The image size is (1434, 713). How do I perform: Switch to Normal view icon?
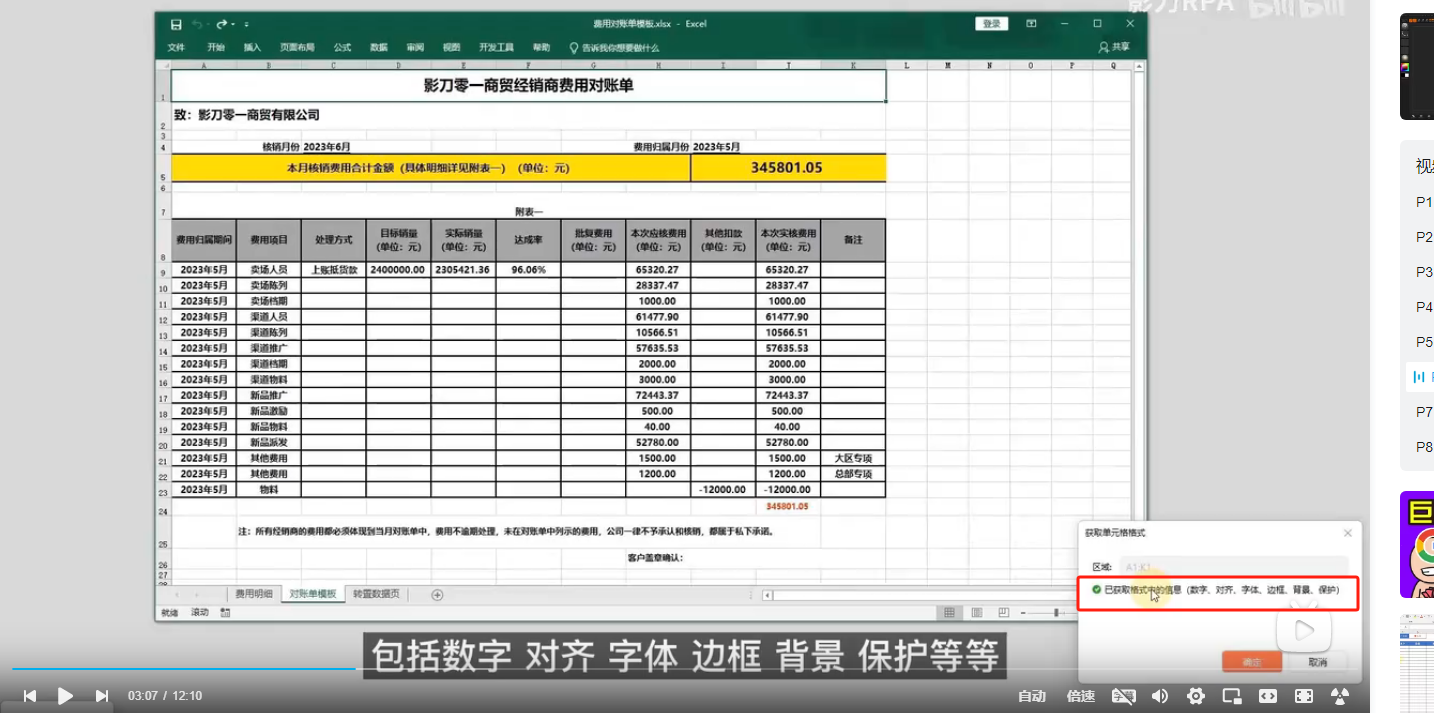pyautogui.click(x=949, y=612)
